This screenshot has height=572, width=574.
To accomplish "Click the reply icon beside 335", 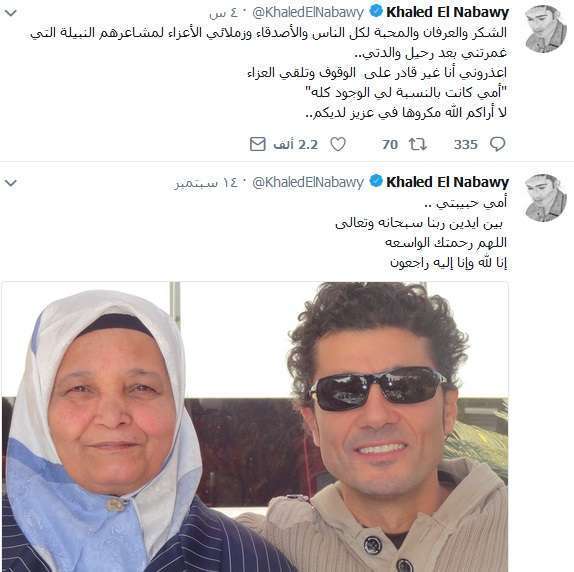I will pos(498,144).
